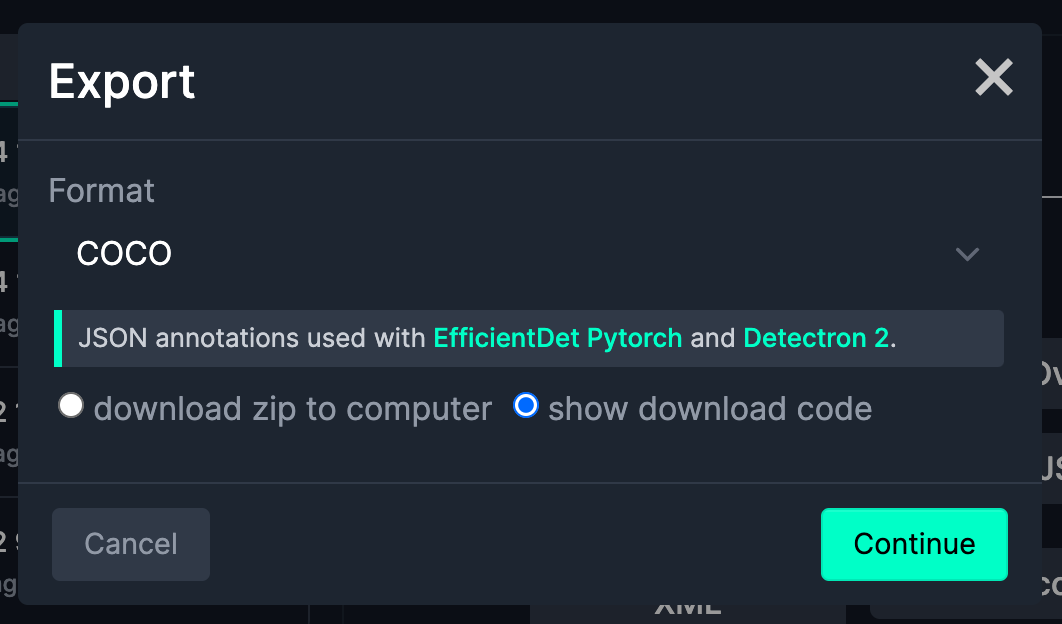Click the Format field label
1062x624 pixels.
pyautogui.click(x=101, y=190)
